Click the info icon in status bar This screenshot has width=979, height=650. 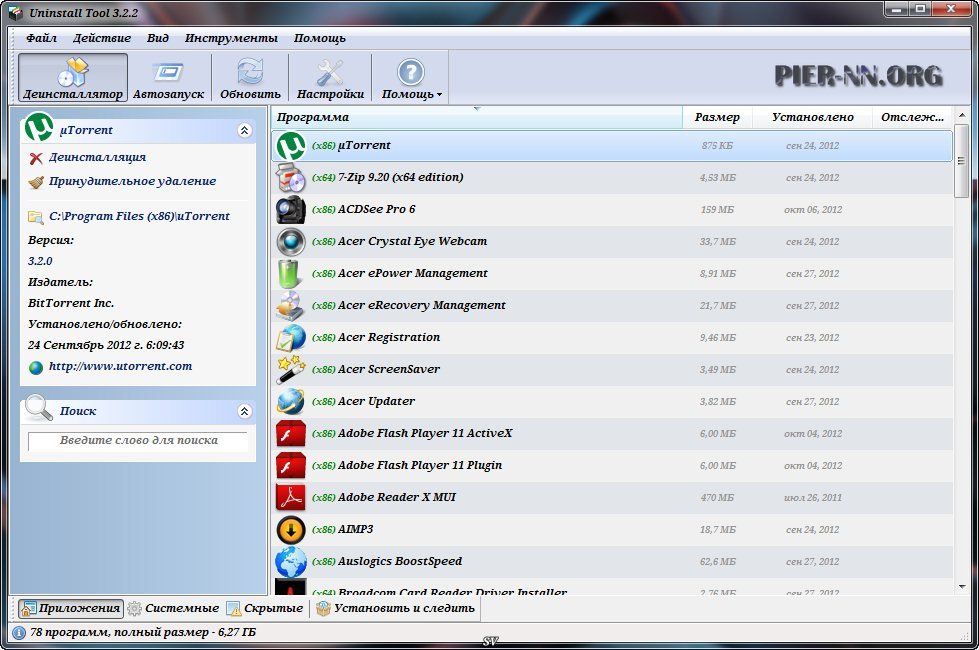19,633
